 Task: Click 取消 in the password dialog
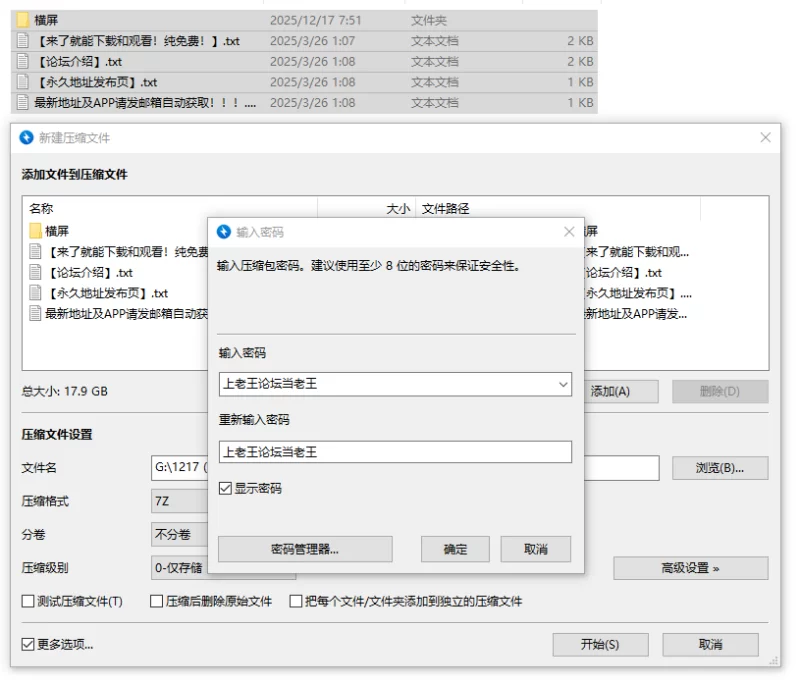click(536, 549)
